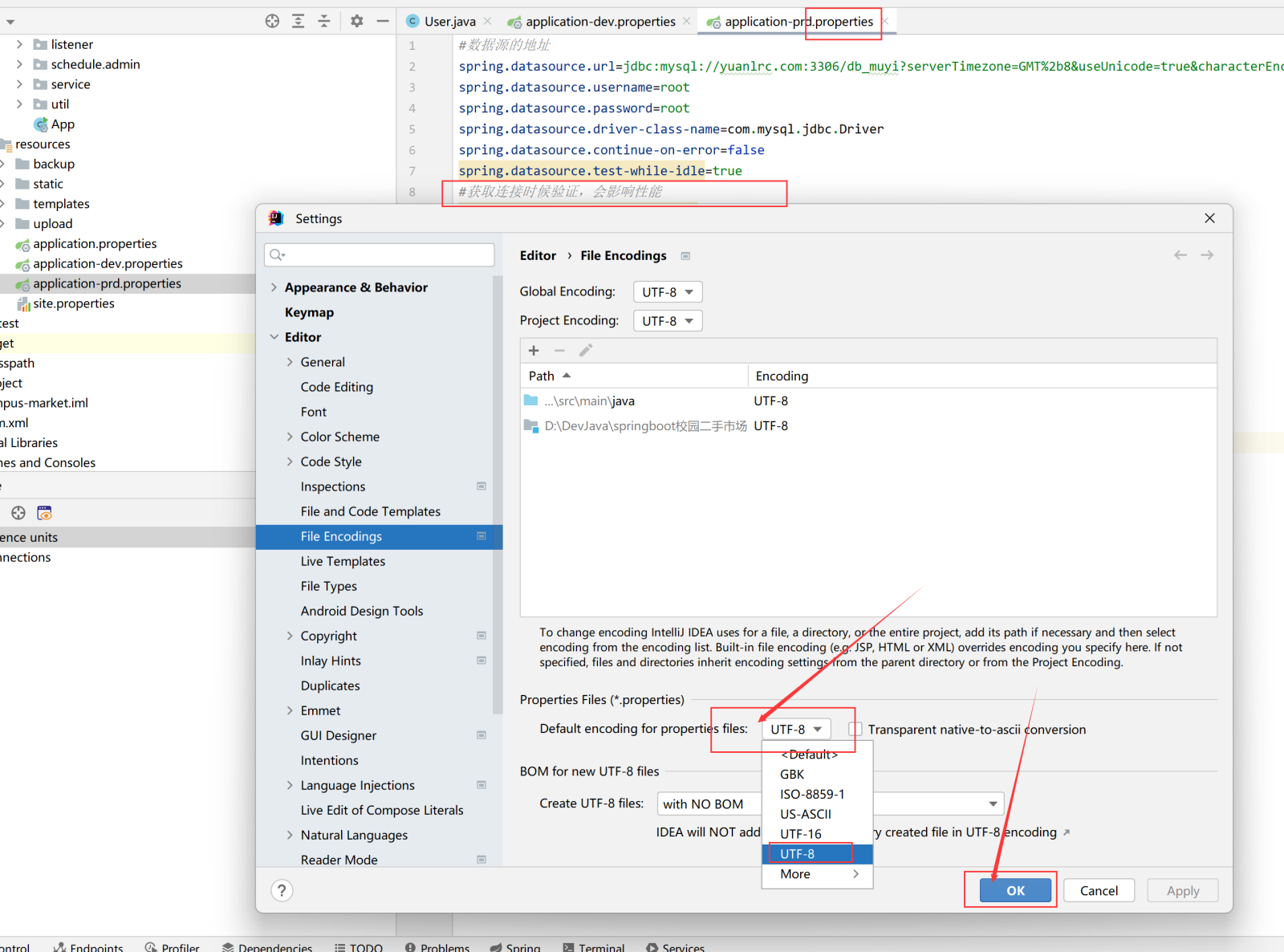Expand the service folder in tree
Screen dimensions: 1284x952
point(20,84)
